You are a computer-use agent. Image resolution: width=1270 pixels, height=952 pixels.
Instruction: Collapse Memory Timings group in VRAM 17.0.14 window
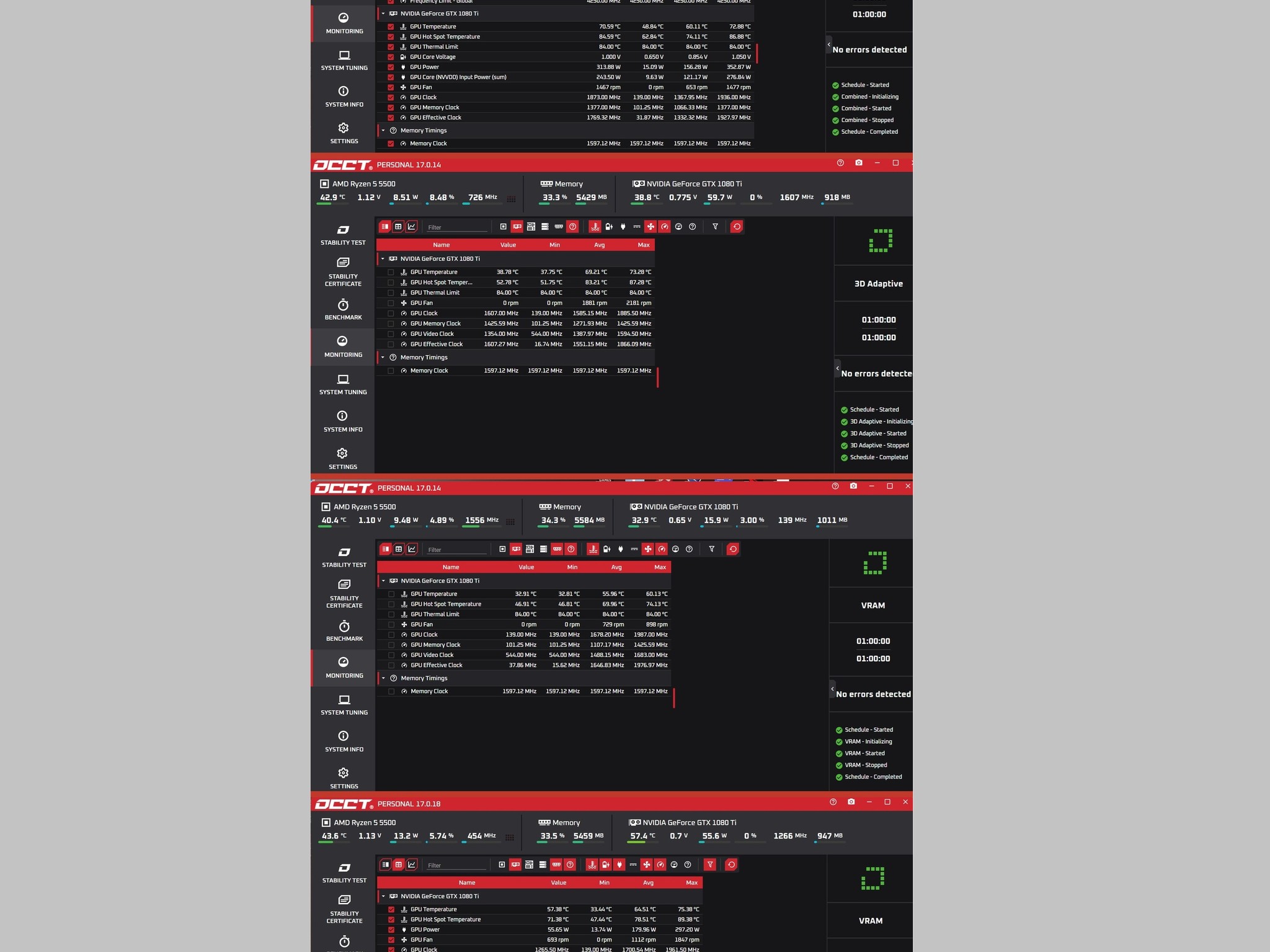[383, 678]
